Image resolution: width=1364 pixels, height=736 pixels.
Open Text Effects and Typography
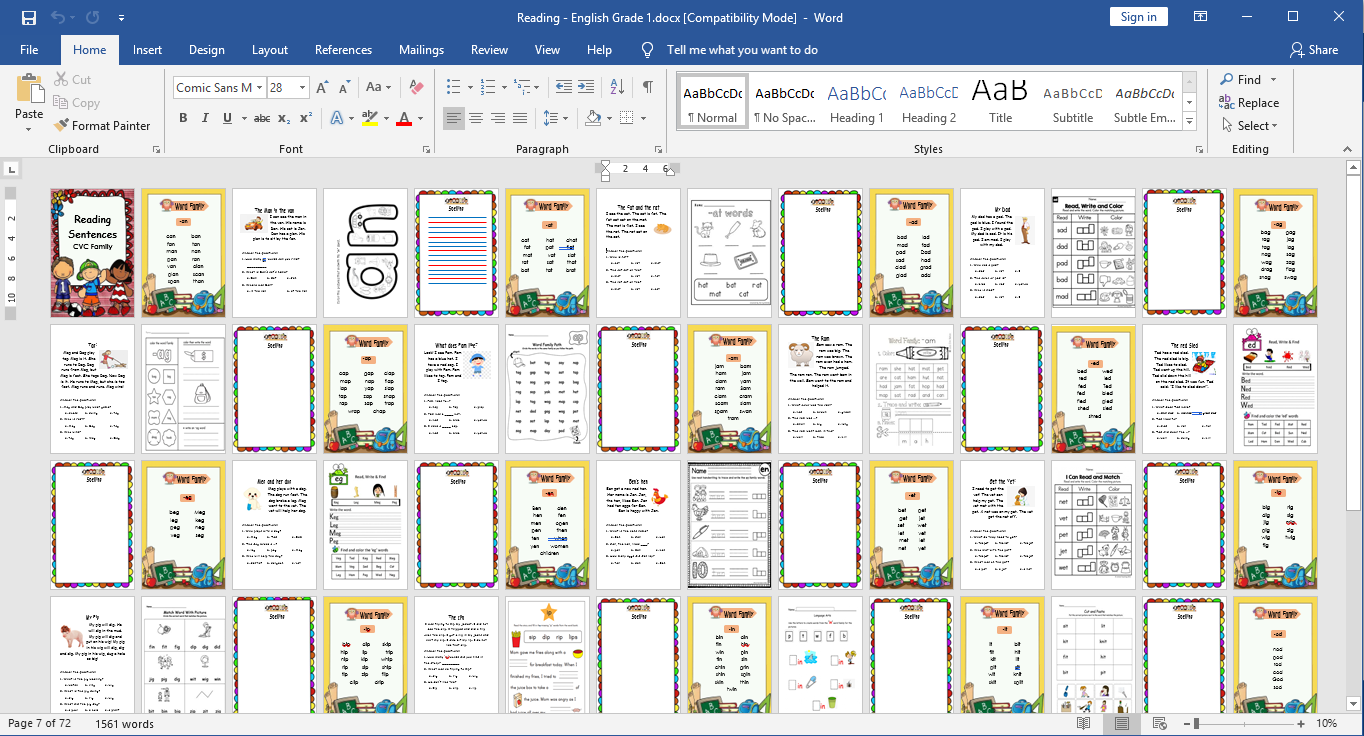[337, 118]
